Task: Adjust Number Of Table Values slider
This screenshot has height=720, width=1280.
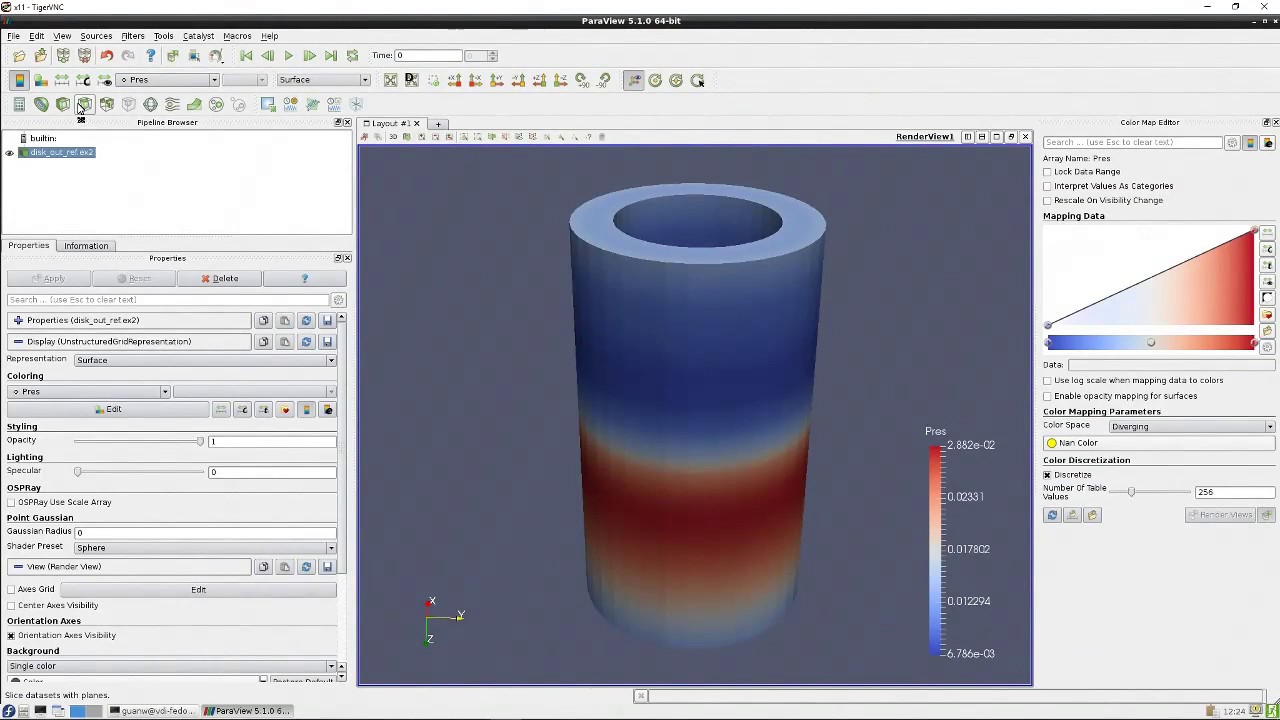Action: click(x=1152, y=492)
